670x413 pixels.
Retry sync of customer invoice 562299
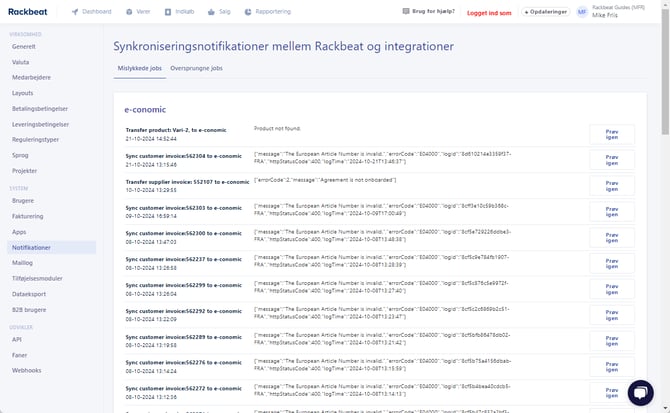(611, 290)
